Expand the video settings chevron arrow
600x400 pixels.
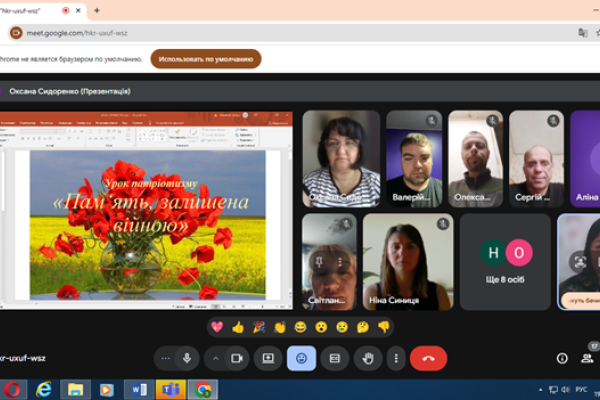(x=216, y=358)
